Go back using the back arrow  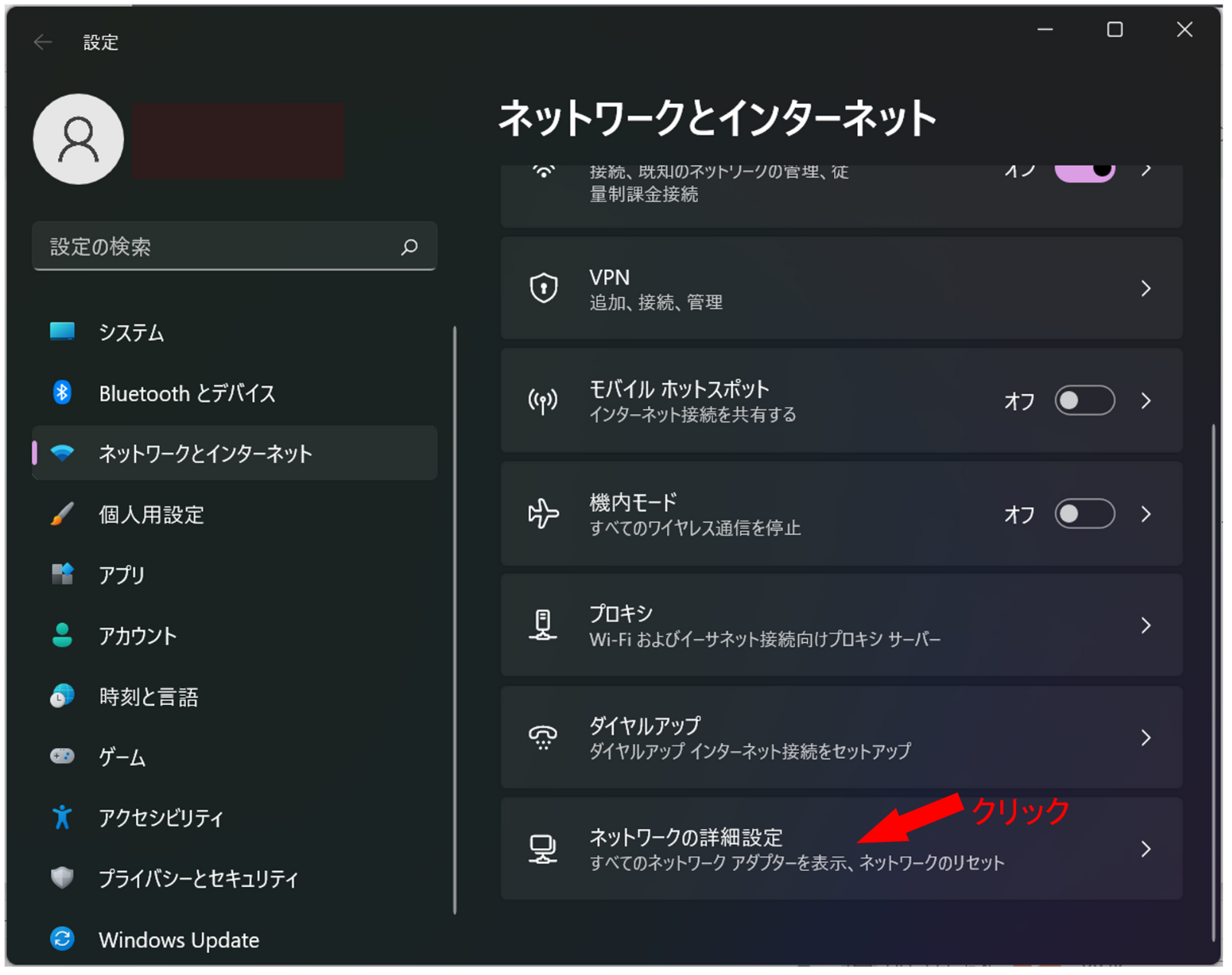pos(43,42)
